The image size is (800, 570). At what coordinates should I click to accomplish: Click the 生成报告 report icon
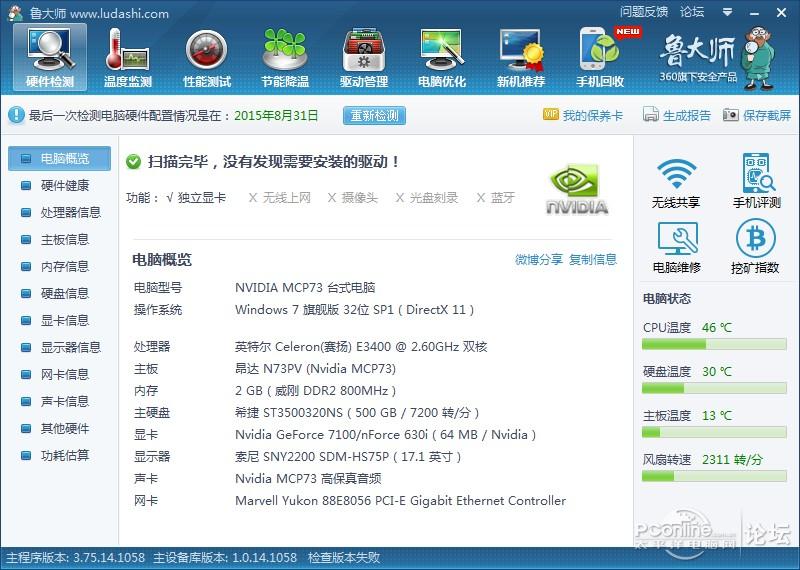pyautogui.click(x=651, y=115)
